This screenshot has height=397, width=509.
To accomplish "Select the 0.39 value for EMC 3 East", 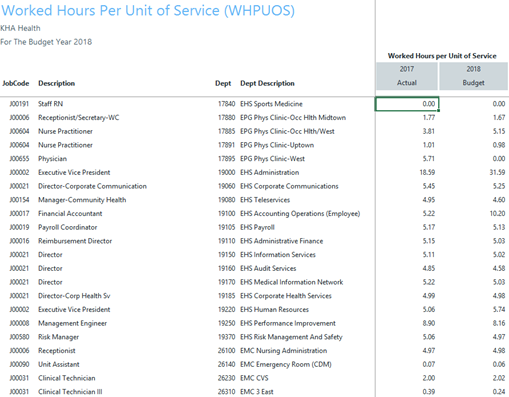I will pos(429,392).
